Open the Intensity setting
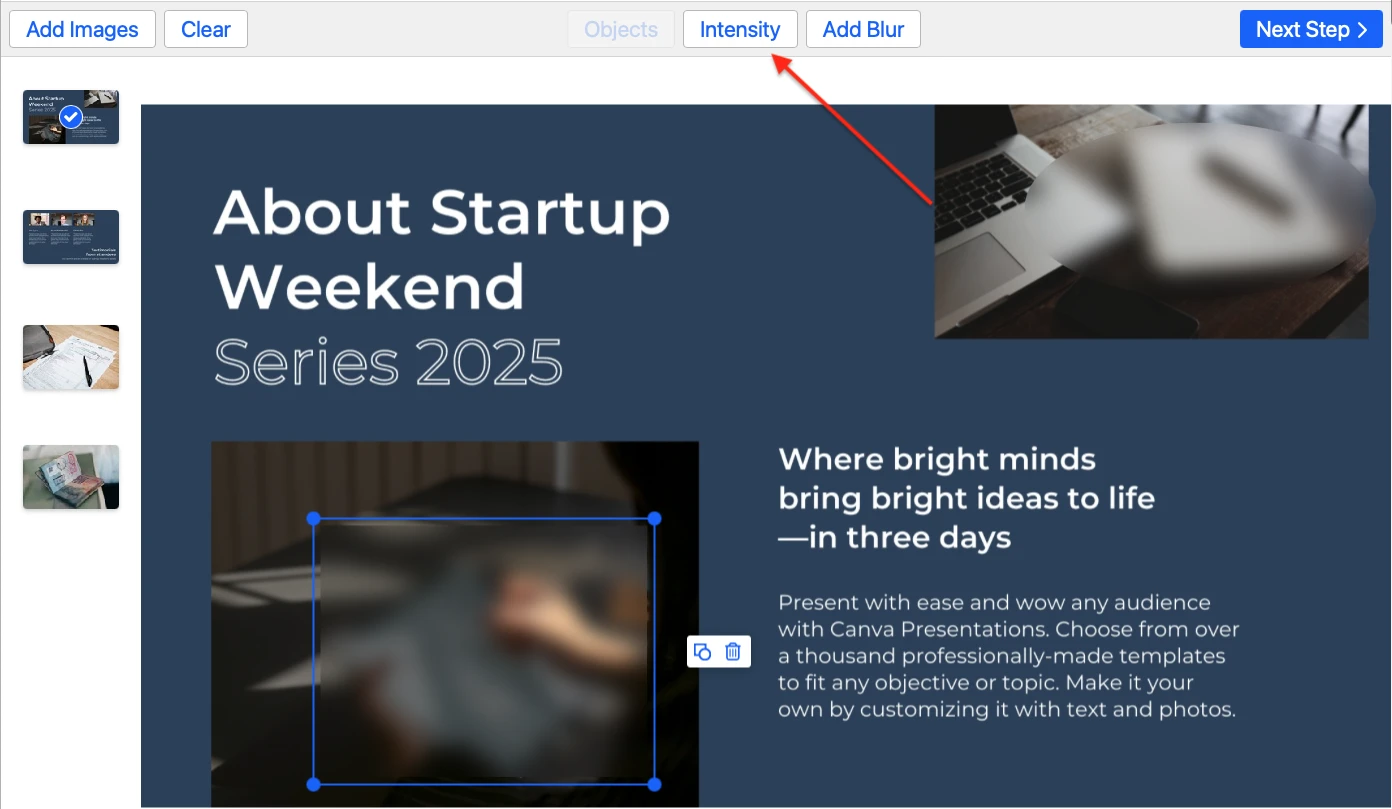 coord(740,29)
